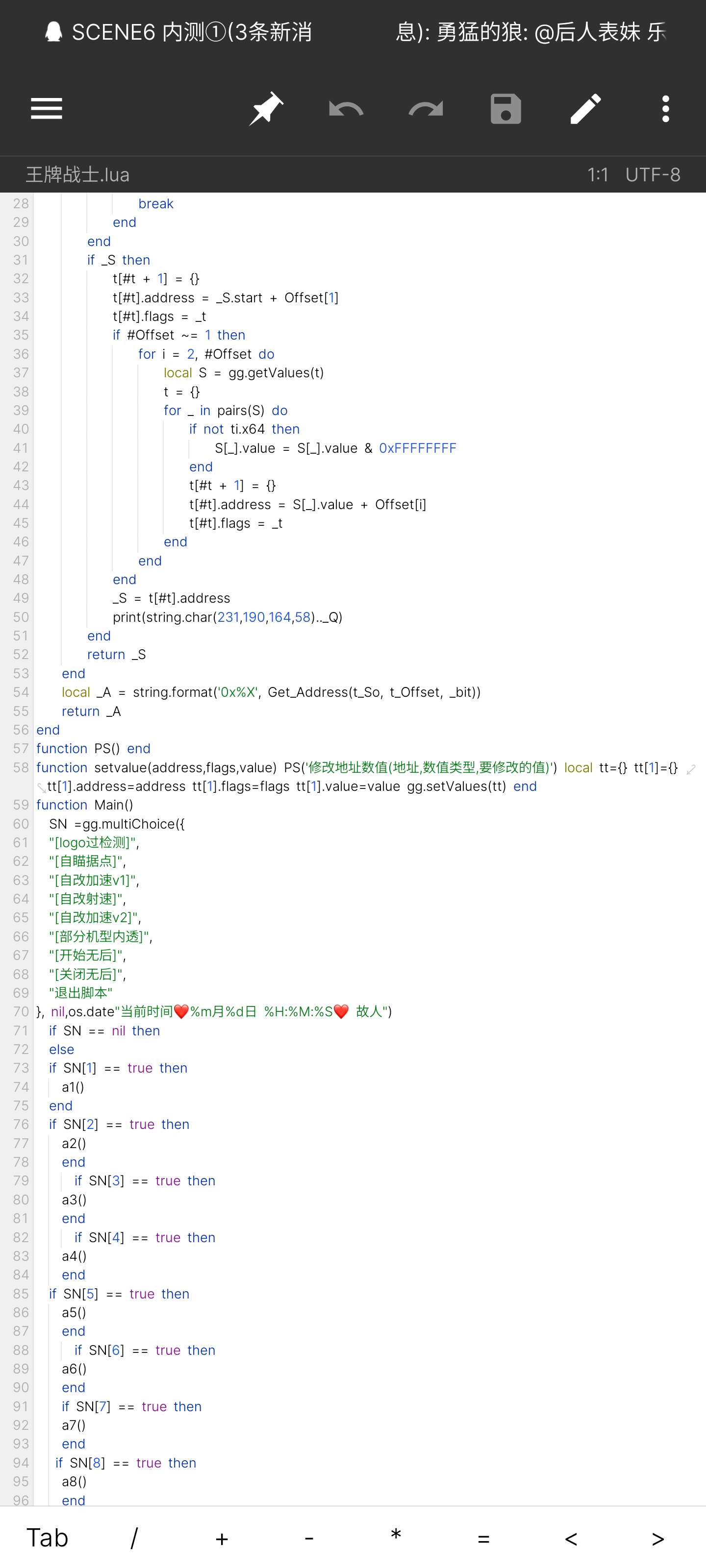Place cursor on 'function PS() end'
This screenshot has width=706, height=1568.
coord(93,749)
